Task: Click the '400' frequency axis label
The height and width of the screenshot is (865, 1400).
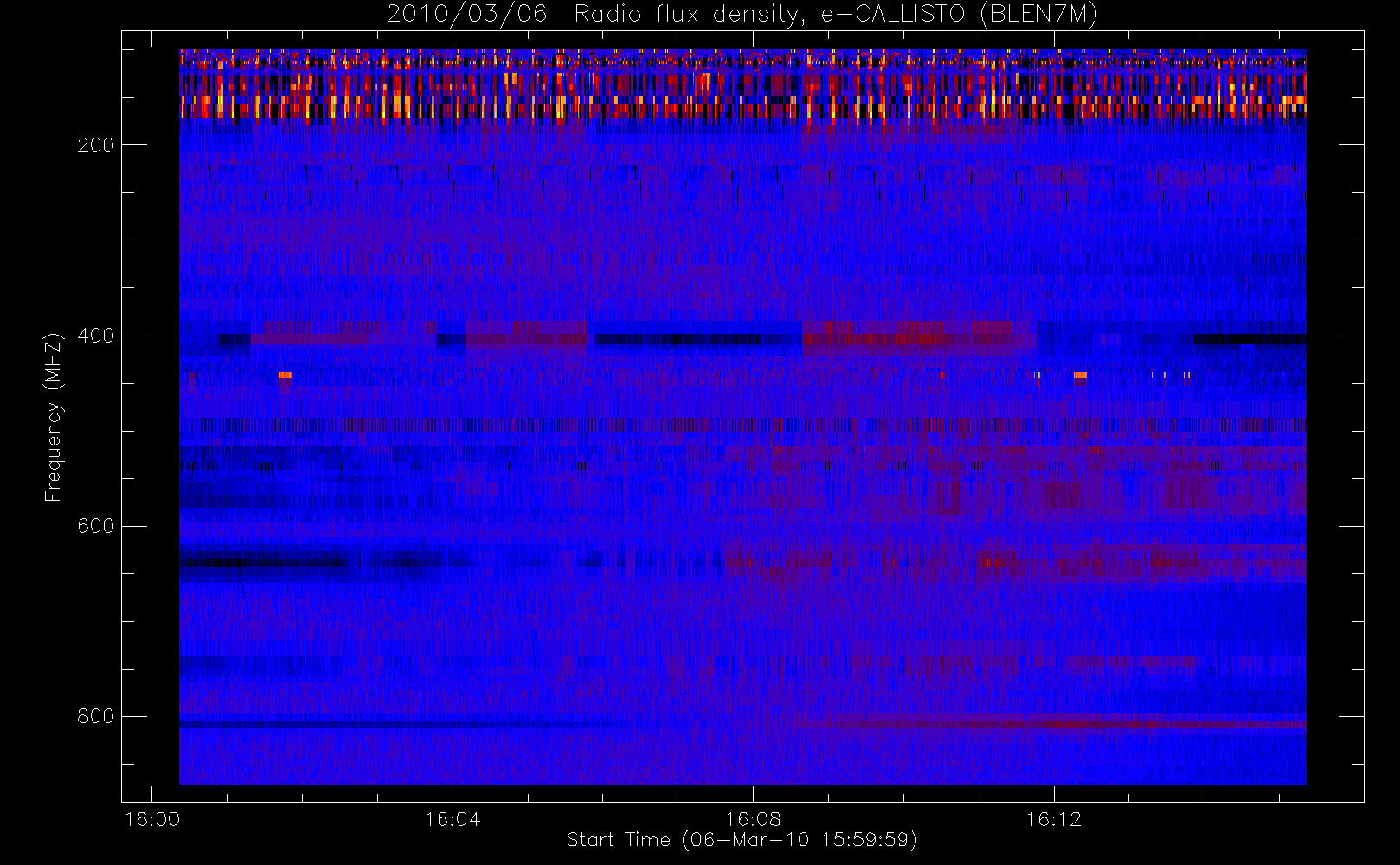Action: (95, 336)
